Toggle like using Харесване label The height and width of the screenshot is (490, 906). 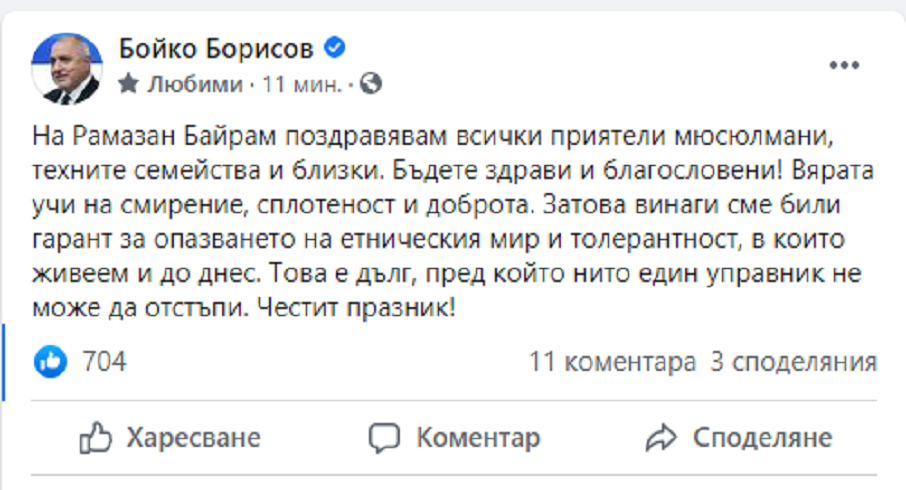click(x=192, y=437)
